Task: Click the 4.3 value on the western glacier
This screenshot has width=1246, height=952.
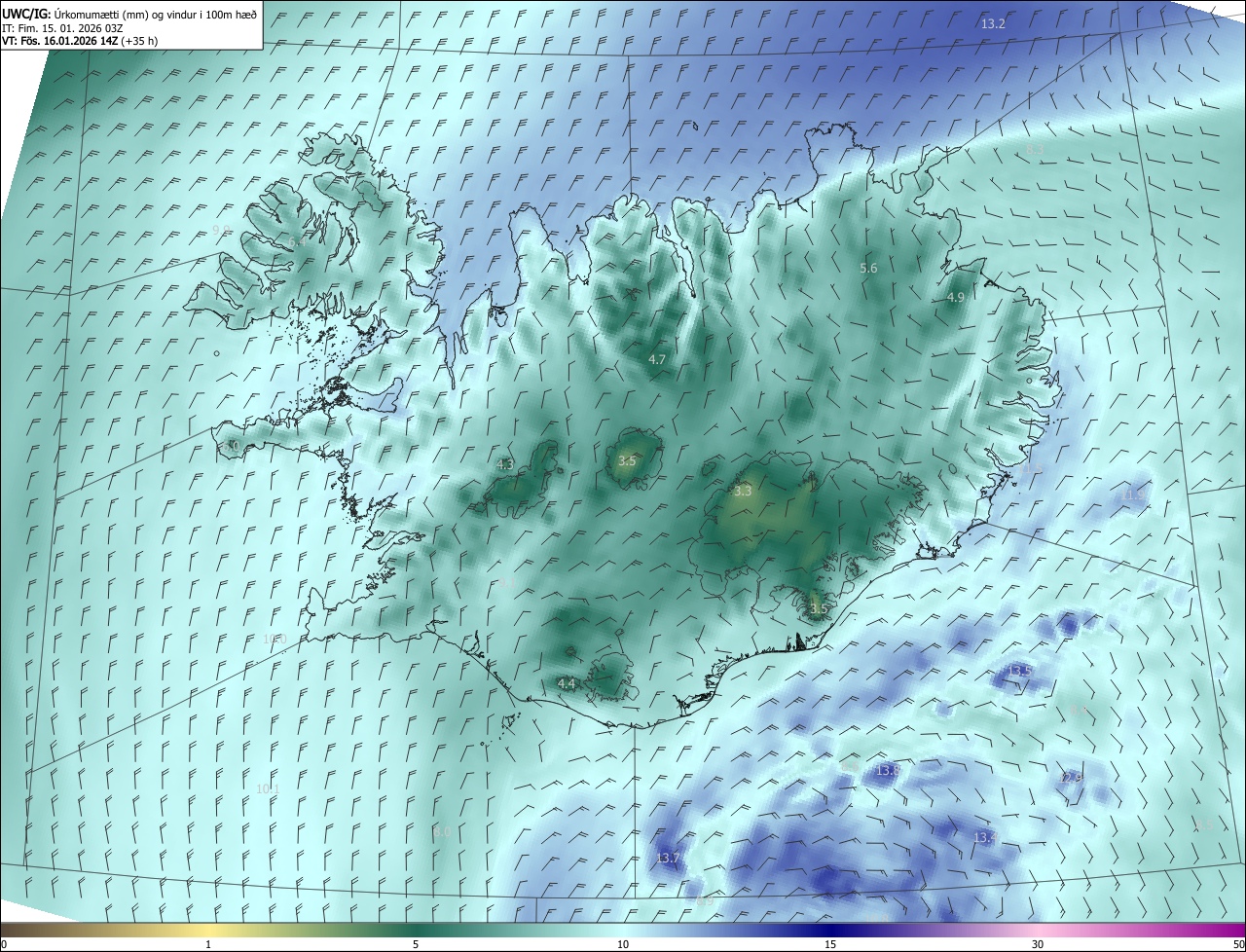Action: pyautogui.click(x=504, y=464)
